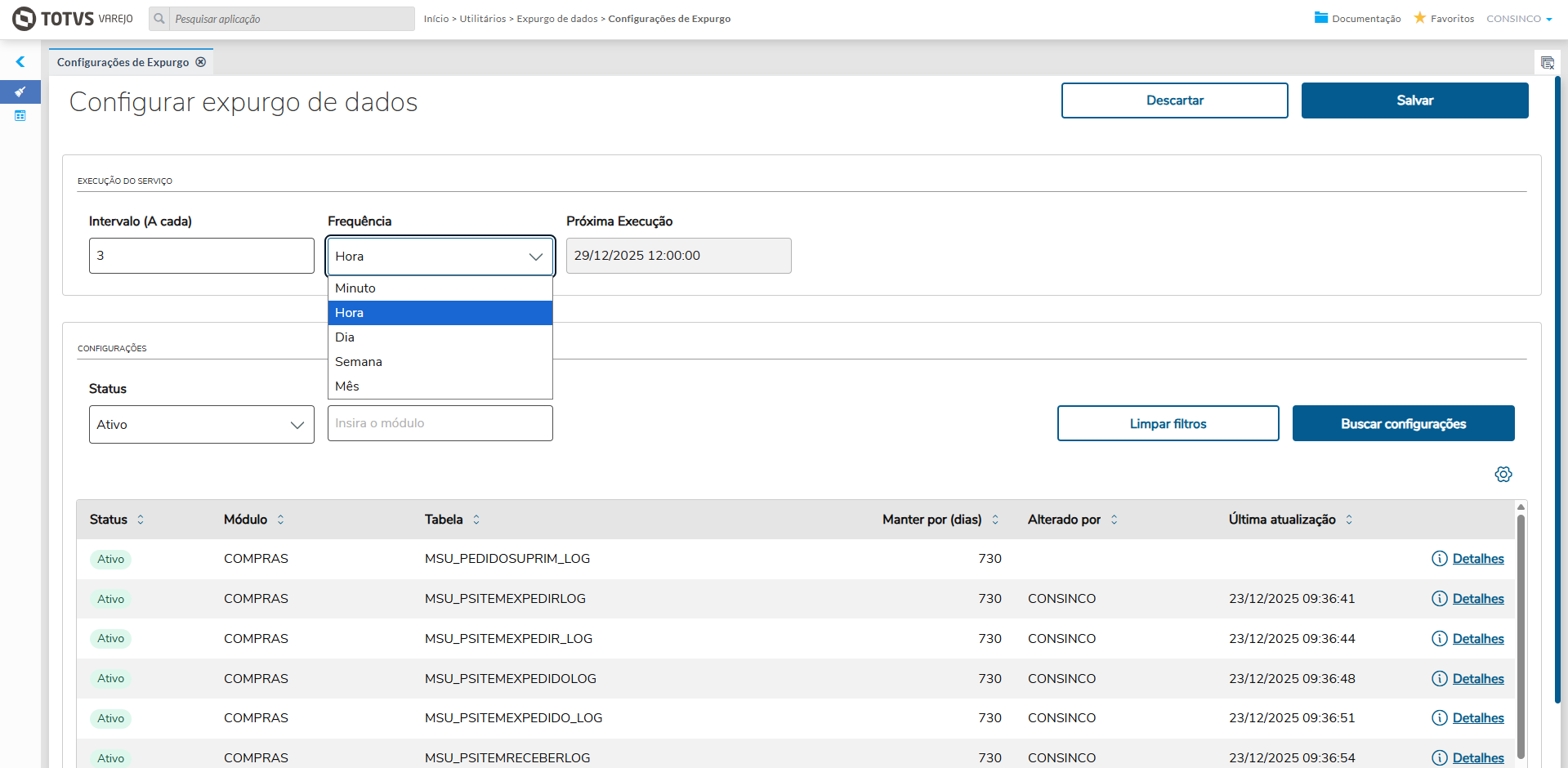
Task: Click the Favoritos star icon
Action: click(x=1420, y=18)
